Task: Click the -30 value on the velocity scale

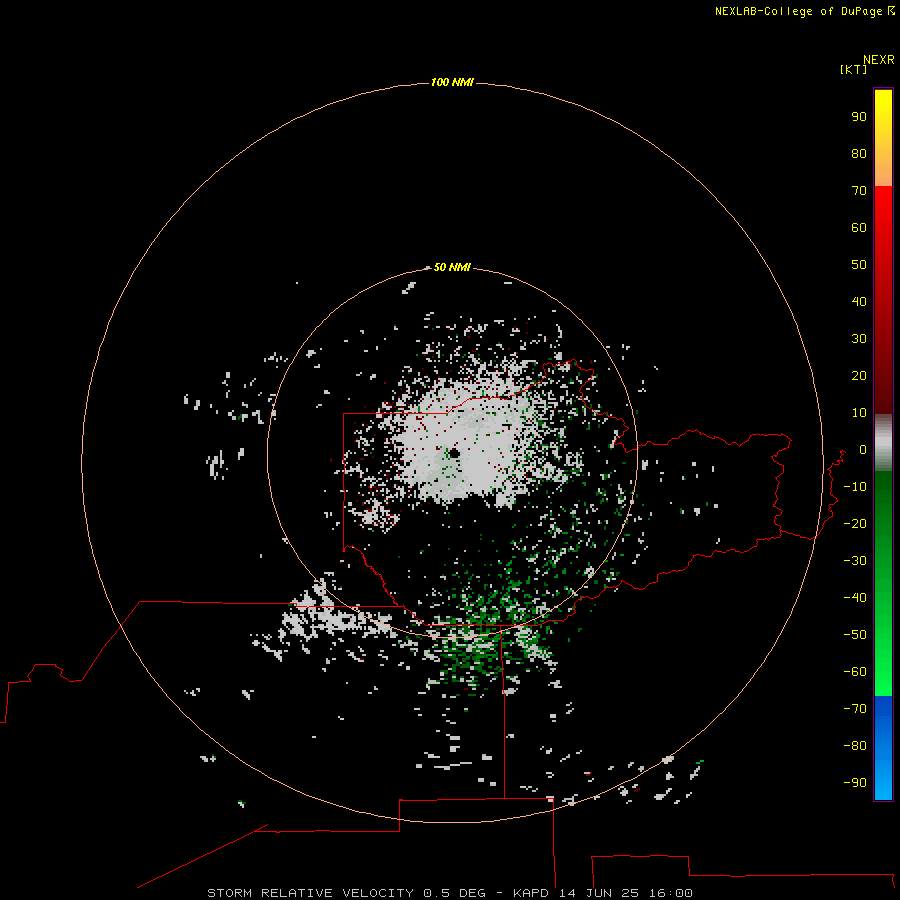Action: click(x=855, y=561)
